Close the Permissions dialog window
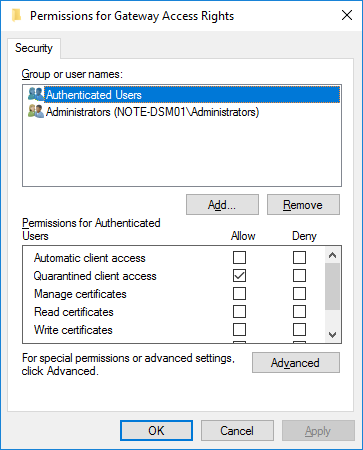This screenshot has width=363, height=450. (x=347, y=15)
